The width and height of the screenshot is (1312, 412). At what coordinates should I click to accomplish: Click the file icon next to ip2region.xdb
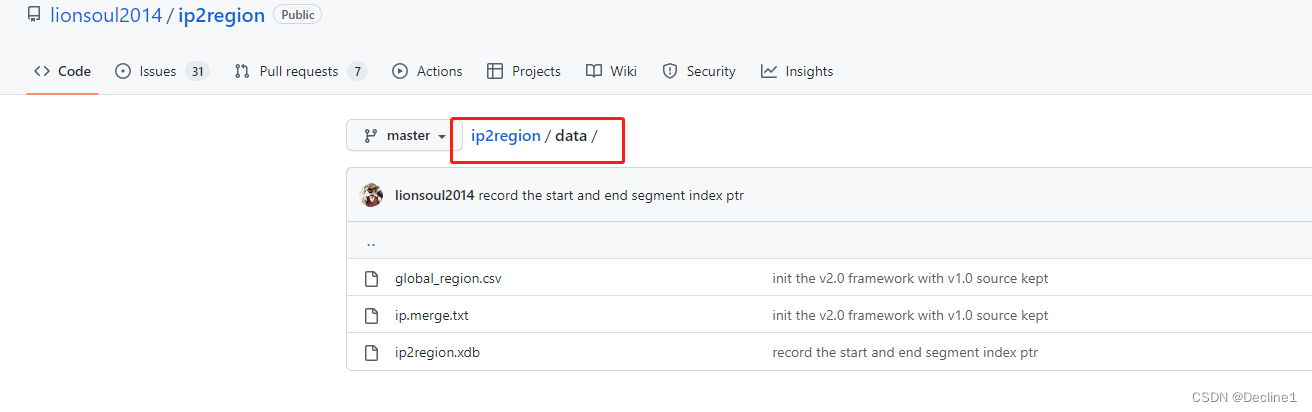(x=371, y=352)
